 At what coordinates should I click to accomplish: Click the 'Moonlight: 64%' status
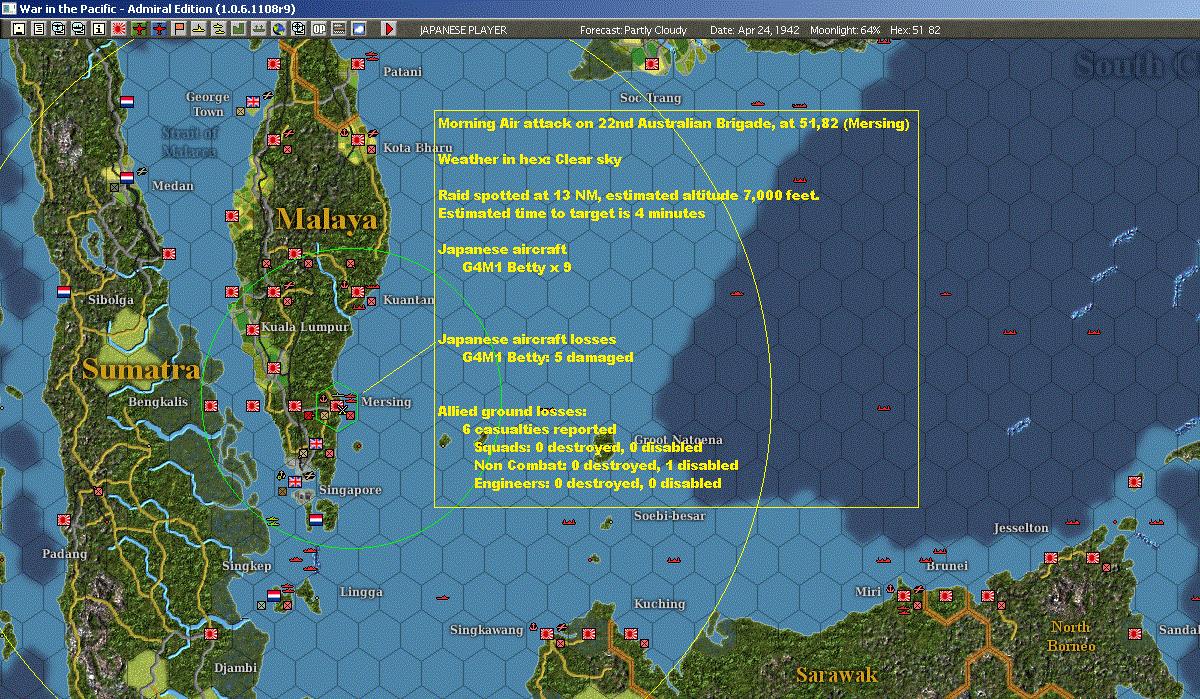844,30
